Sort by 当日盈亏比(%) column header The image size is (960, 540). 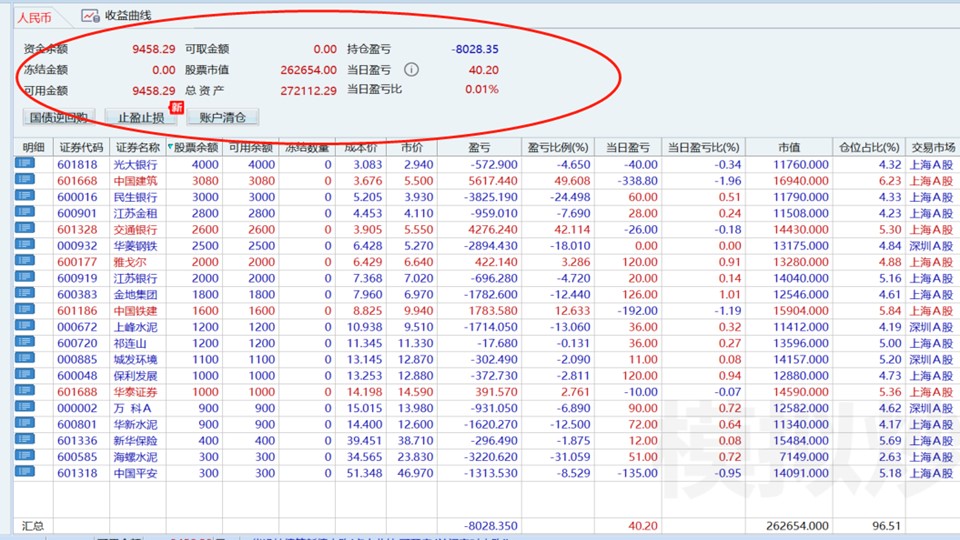(703, 148)
